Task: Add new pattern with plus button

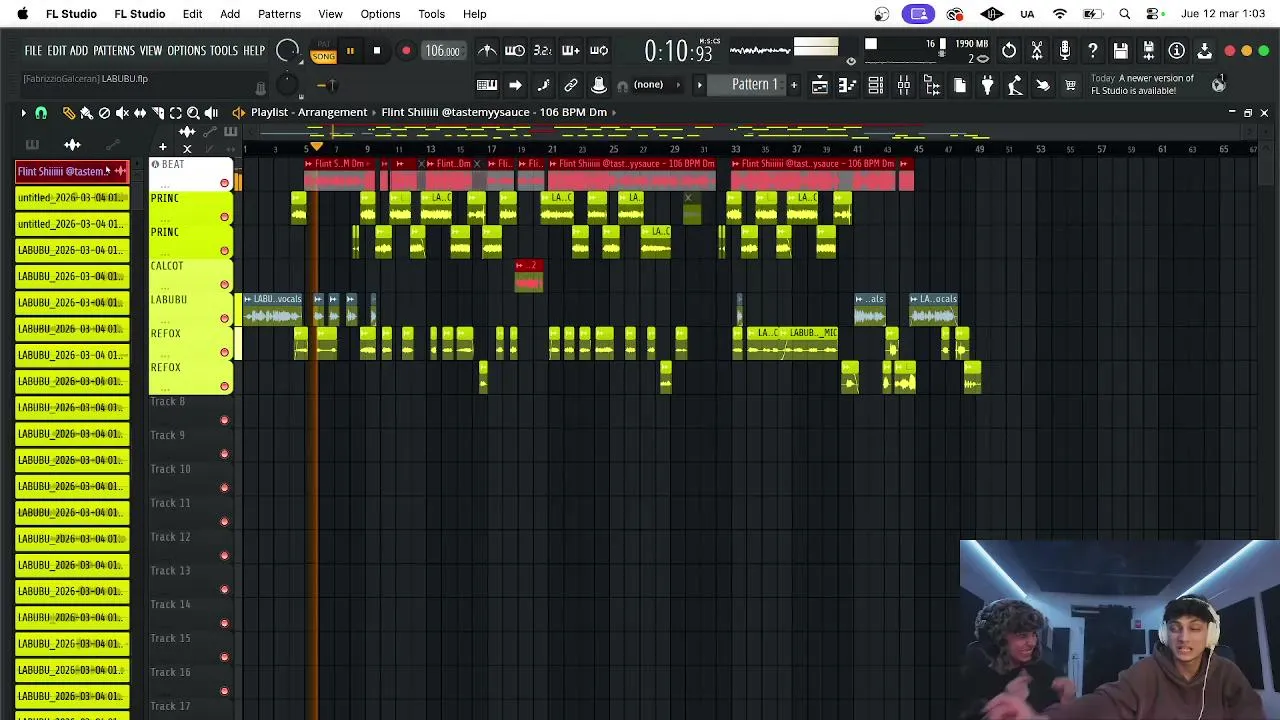Action: pos(794,85)
